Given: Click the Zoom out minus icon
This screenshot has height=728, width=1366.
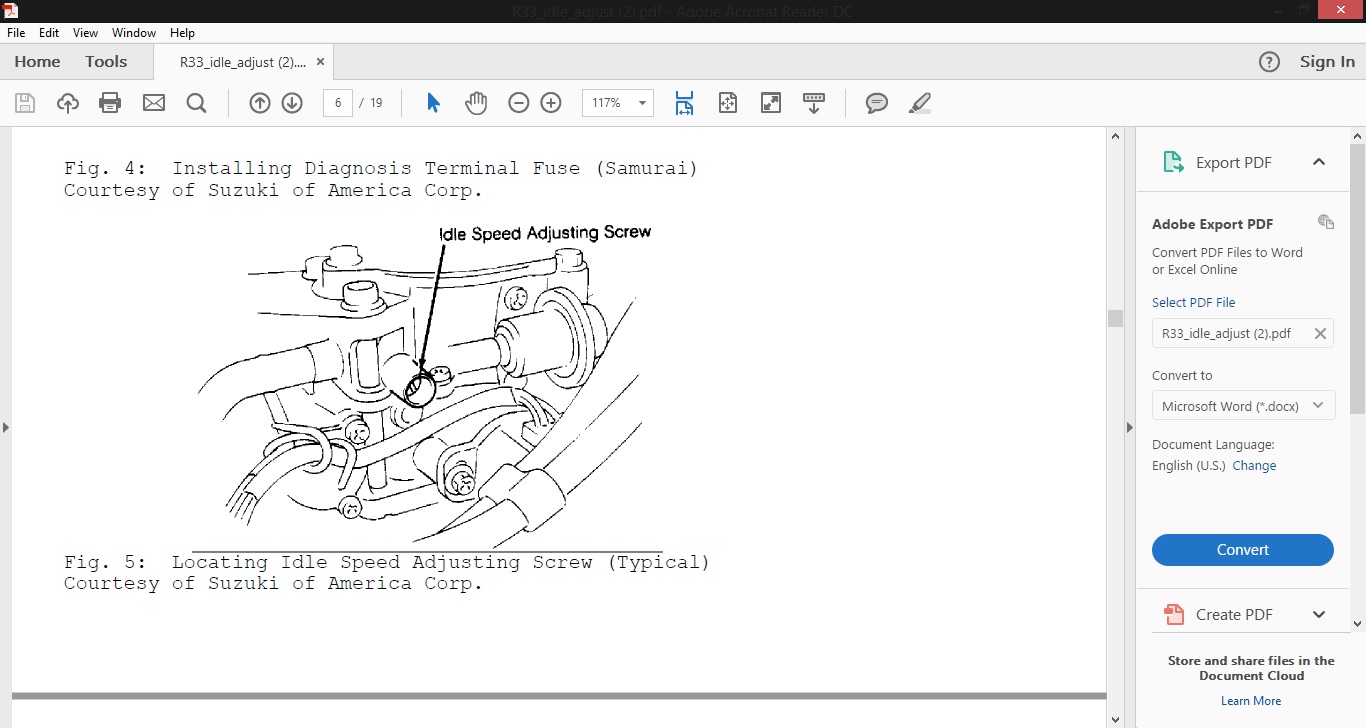Looking at the screenshot, I should (518, 103).
